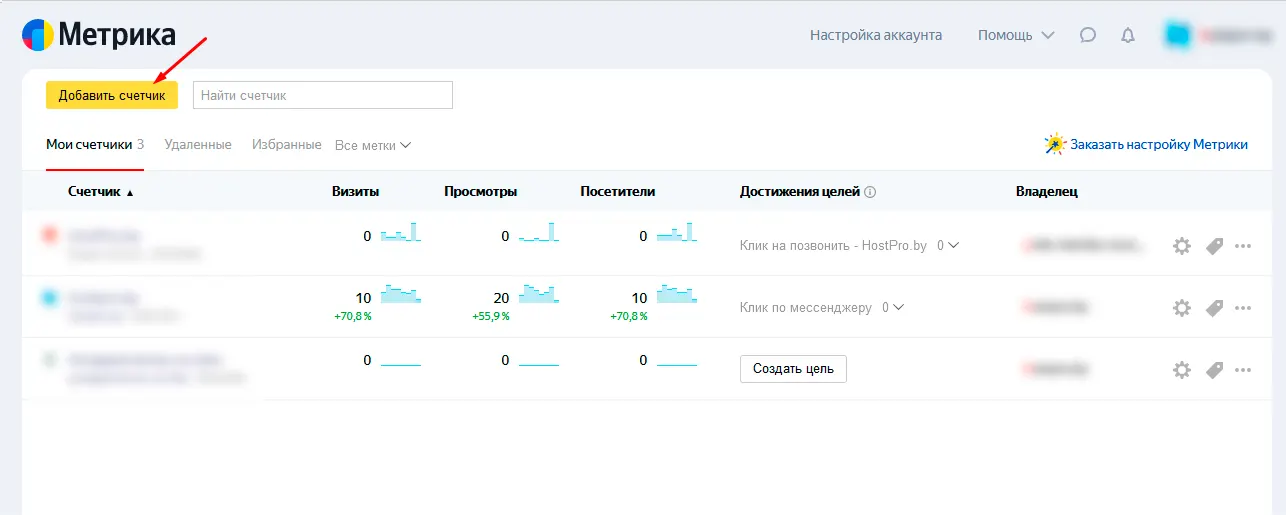Click the magic wand icon beside 'Заказать настройку Метрики'

click(x=1055, y=144)
